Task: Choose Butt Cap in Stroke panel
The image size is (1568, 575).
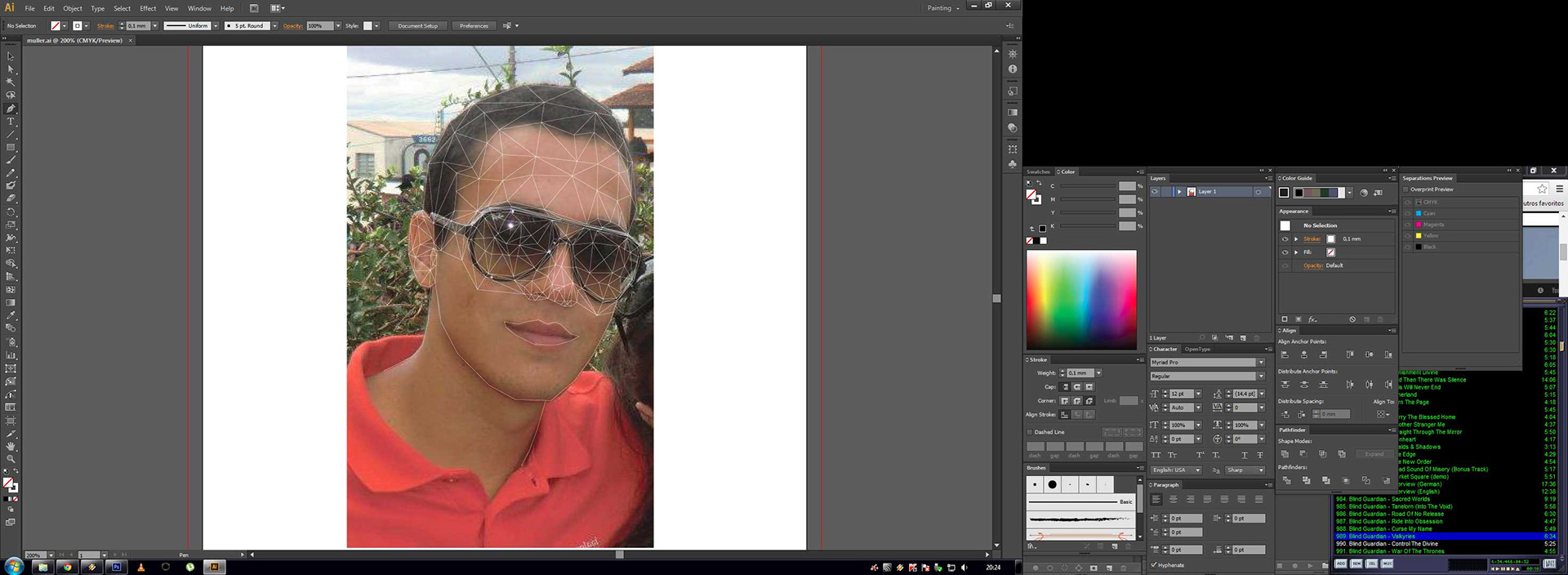Action: pyautogui.click(x=1066, y=387)
